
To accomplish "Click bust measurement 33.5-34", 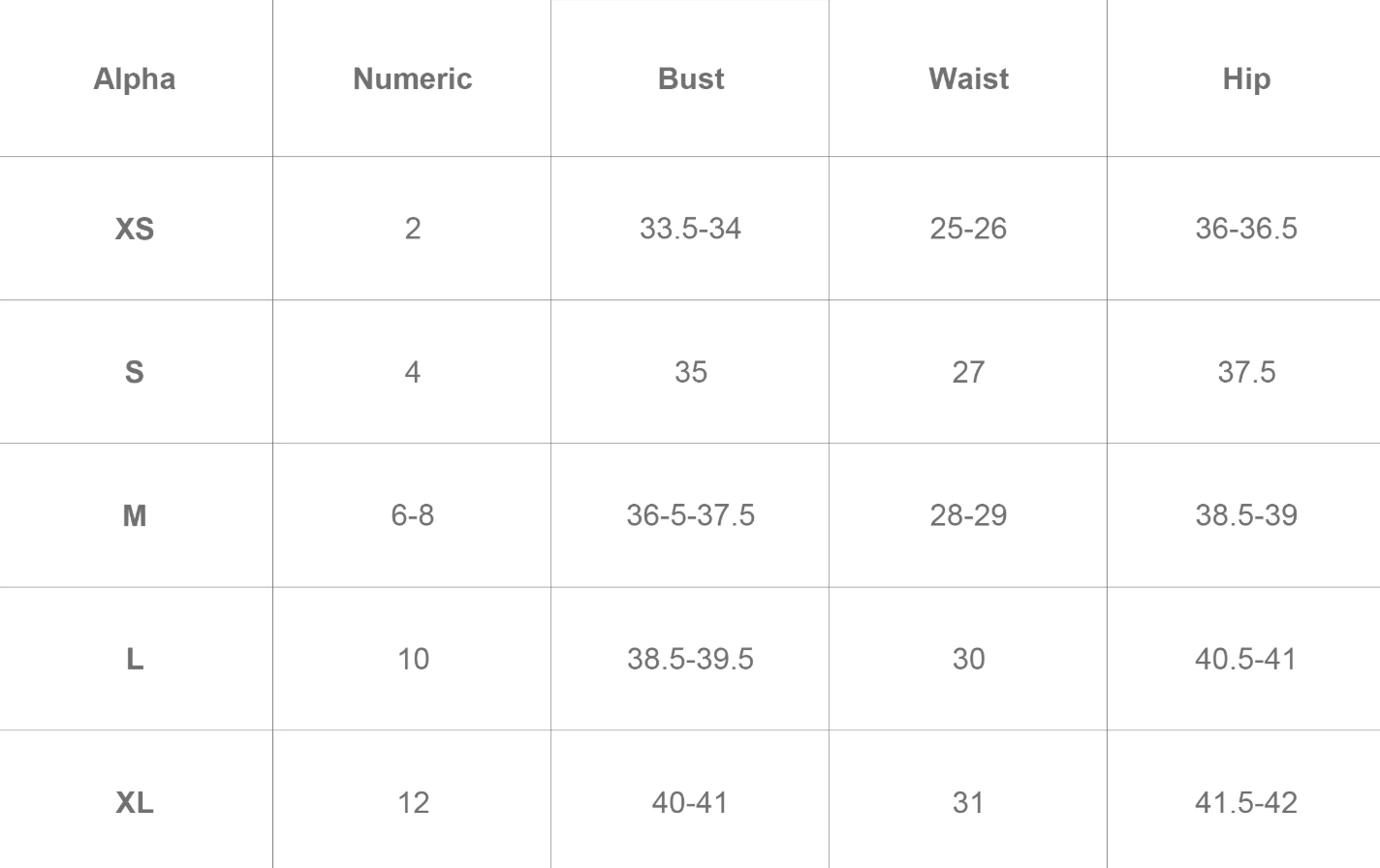I will tap(690, 229).
